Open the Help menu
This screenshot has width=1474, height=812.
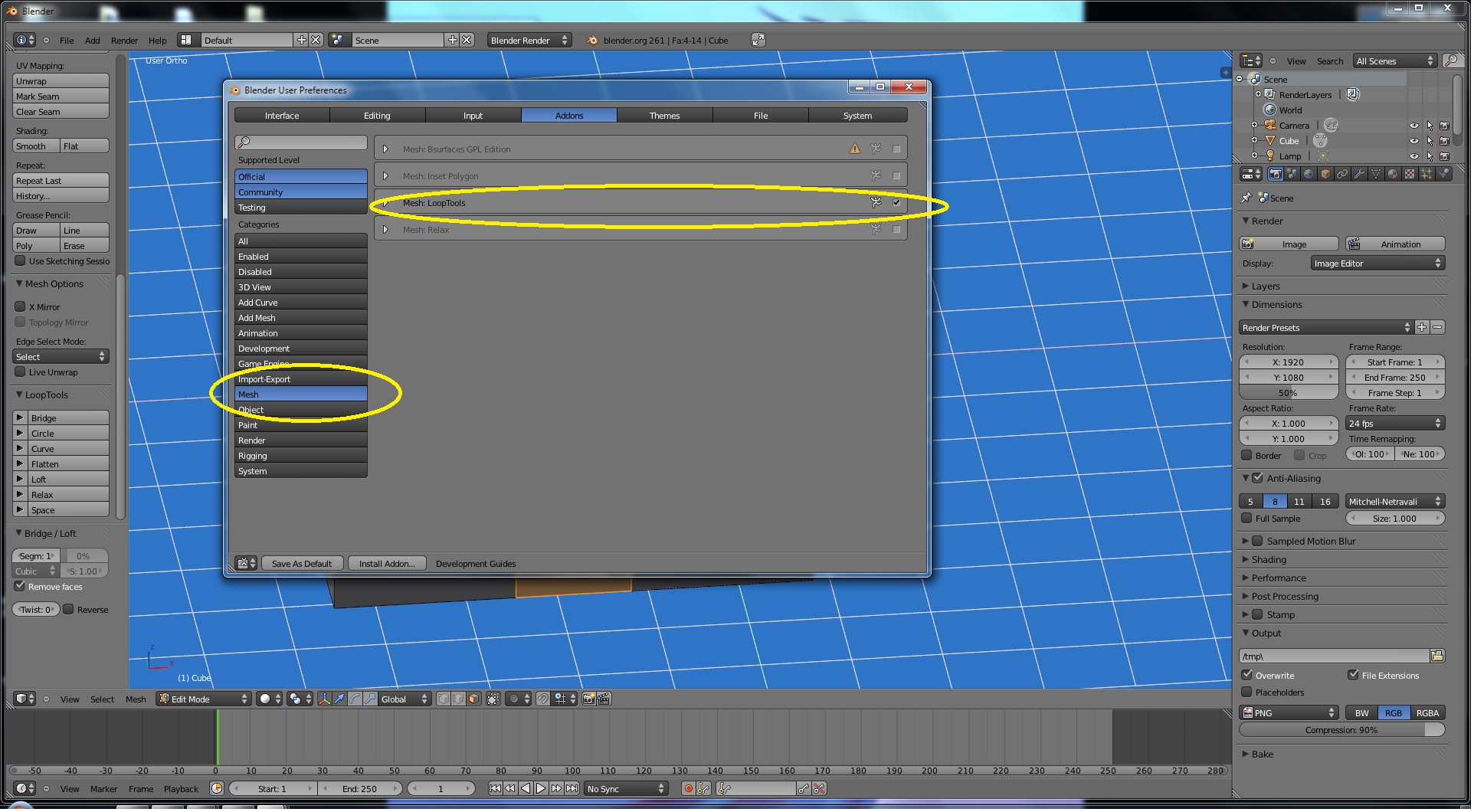[x=158, y=41]
